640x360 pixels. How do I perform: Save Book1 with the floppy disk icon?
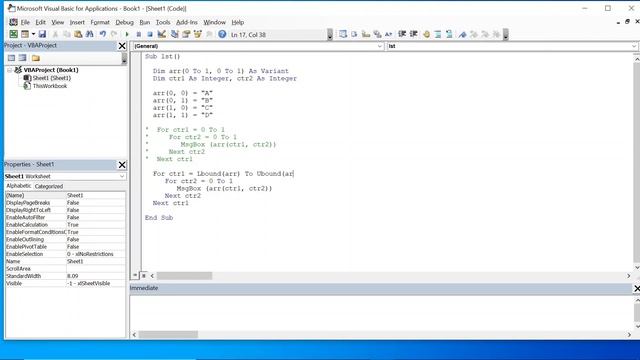point(42,34)
